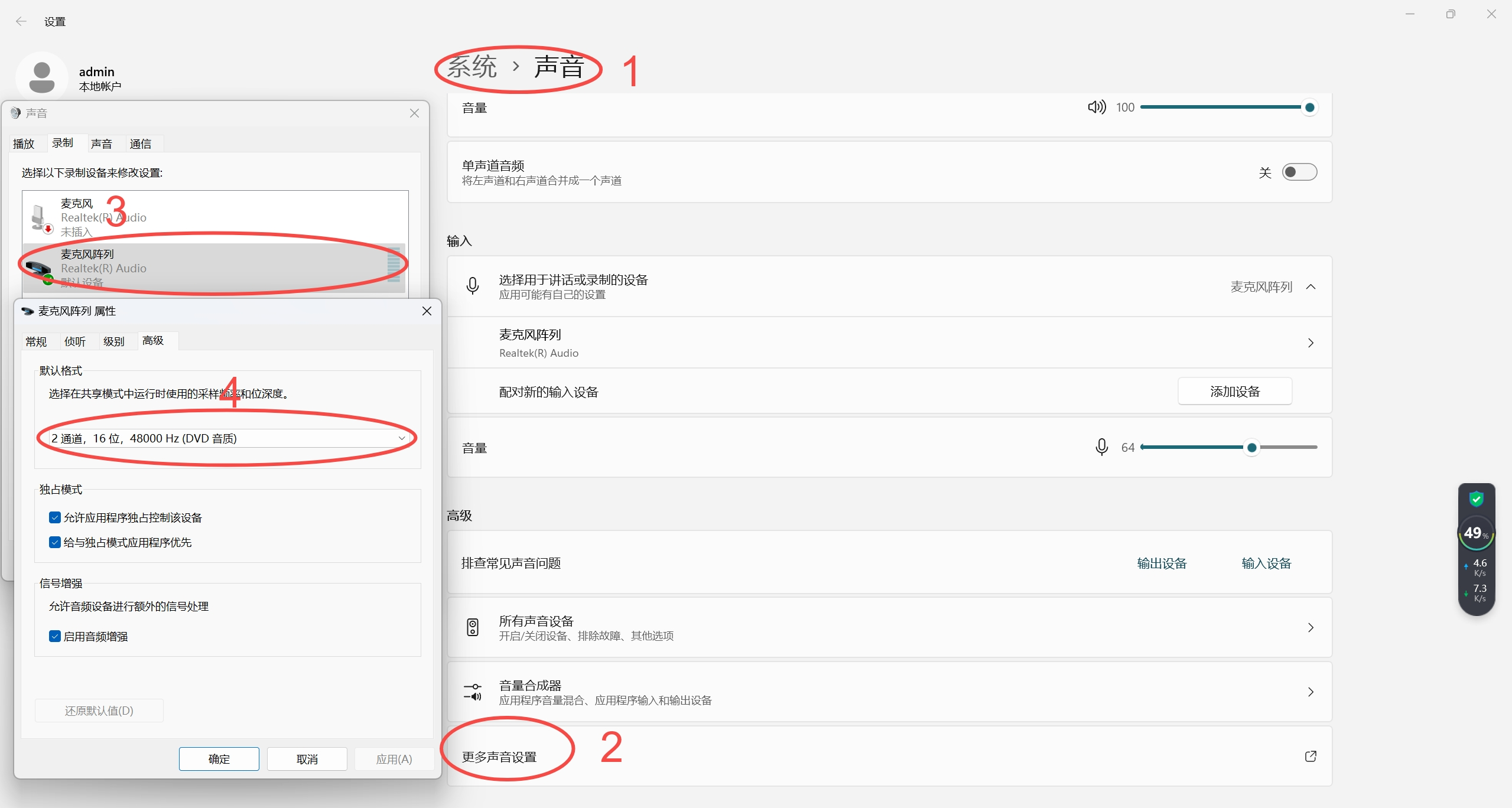Open the 默认格式 sample rate dropdown
The height and width of the screenshot is (808, 1512).
tap(228, 438)
